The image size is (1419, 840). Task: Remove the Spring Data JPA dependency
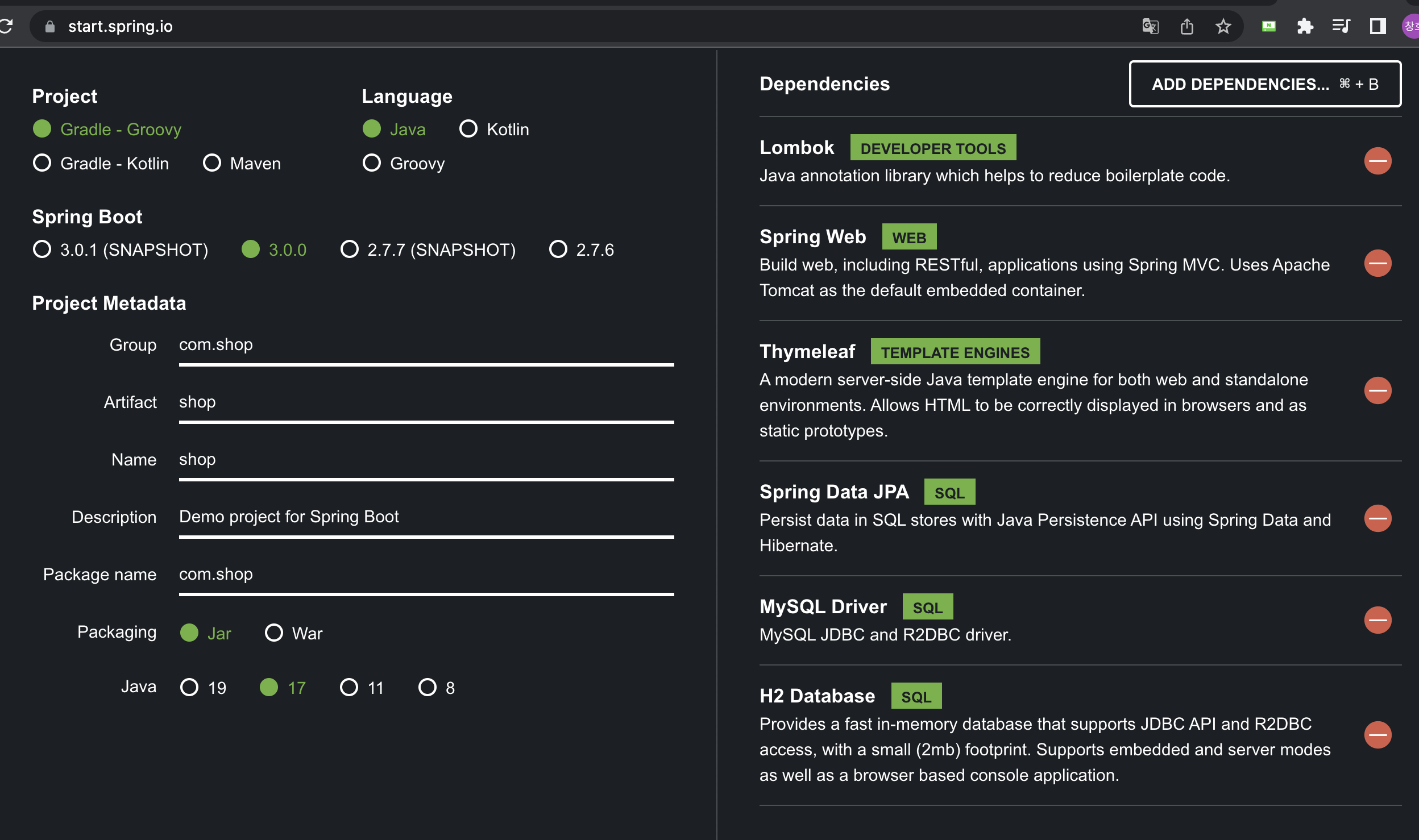click(1377, 518)
